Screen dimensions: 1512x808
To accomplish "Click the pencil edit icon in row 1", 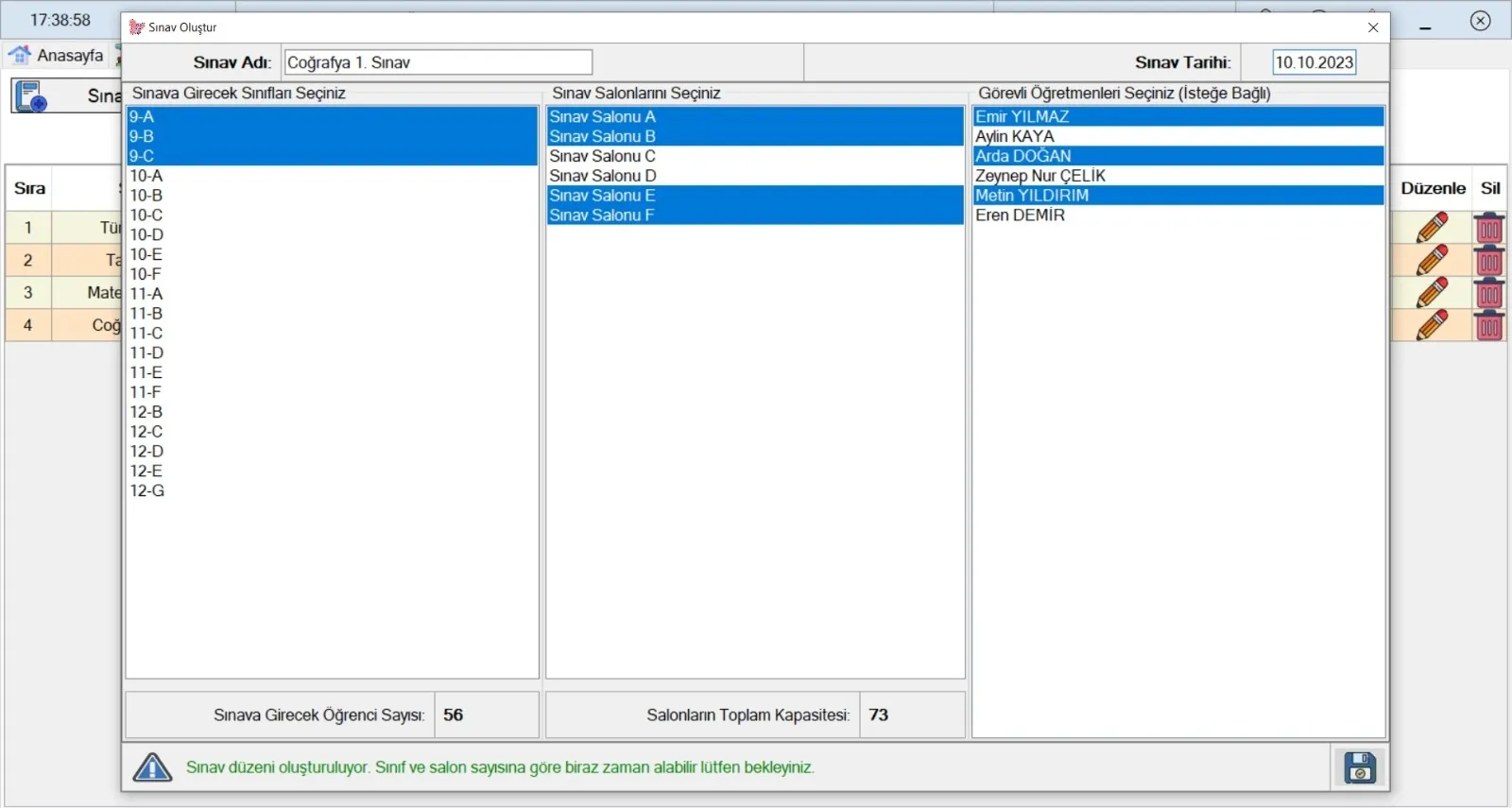I will point(1432,228).
